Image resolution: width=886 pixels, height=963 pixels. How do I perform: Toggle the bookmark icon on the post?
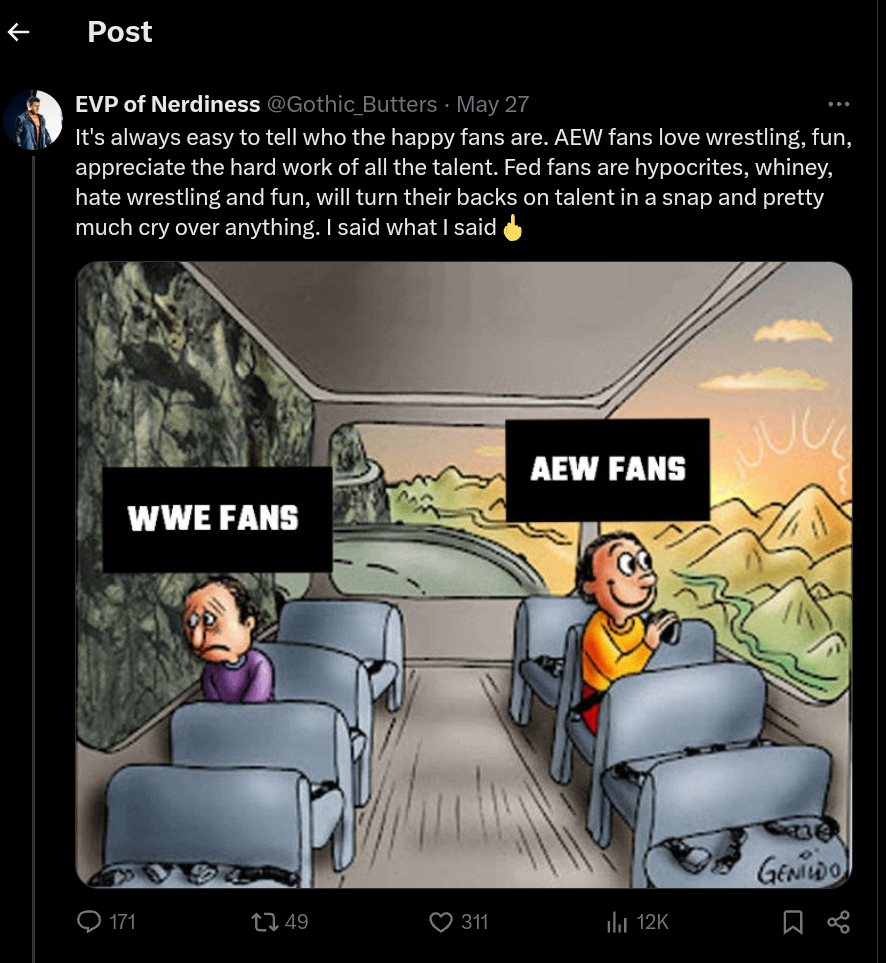click(x=793, y=922)
